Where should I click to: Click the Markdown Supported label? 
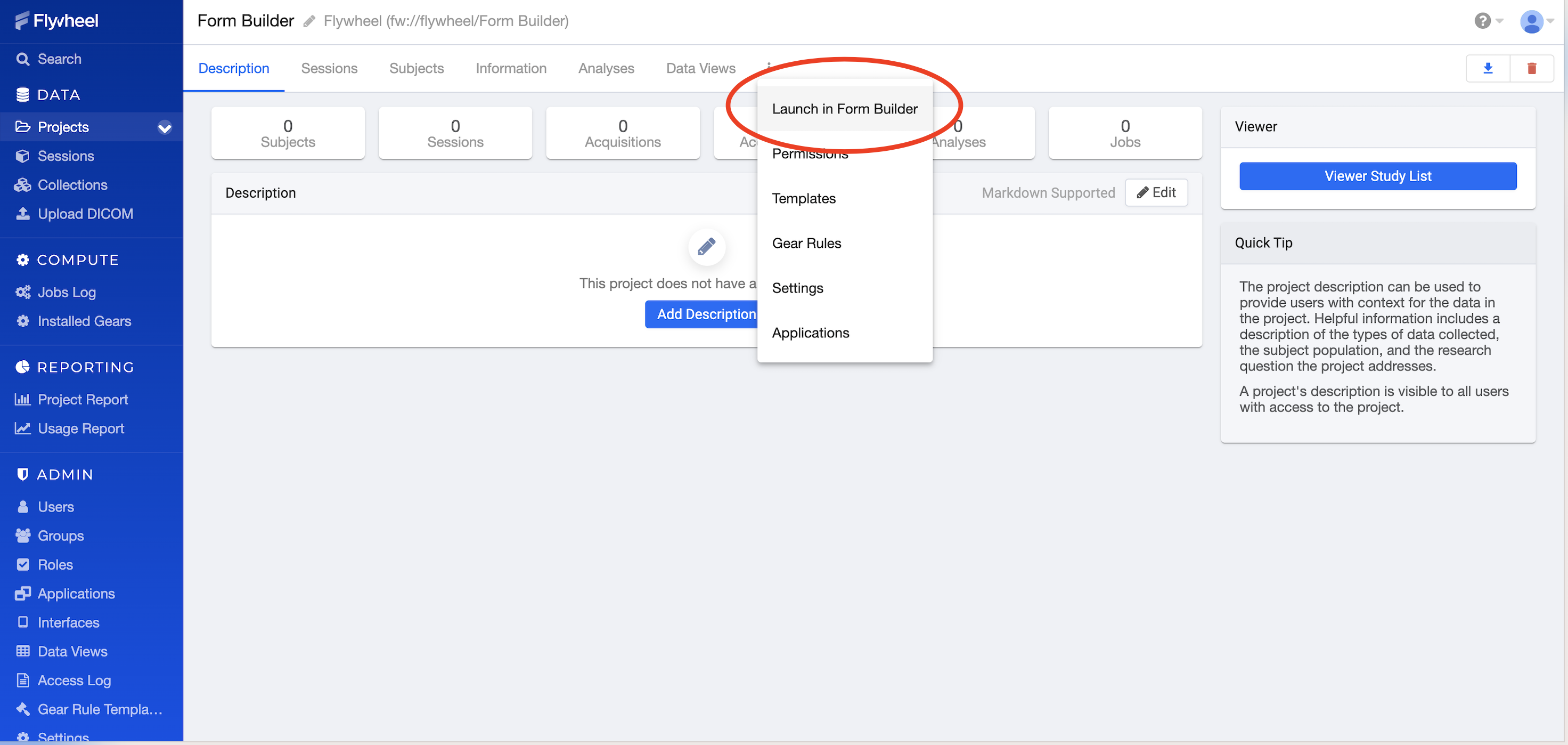(1048, 192)
